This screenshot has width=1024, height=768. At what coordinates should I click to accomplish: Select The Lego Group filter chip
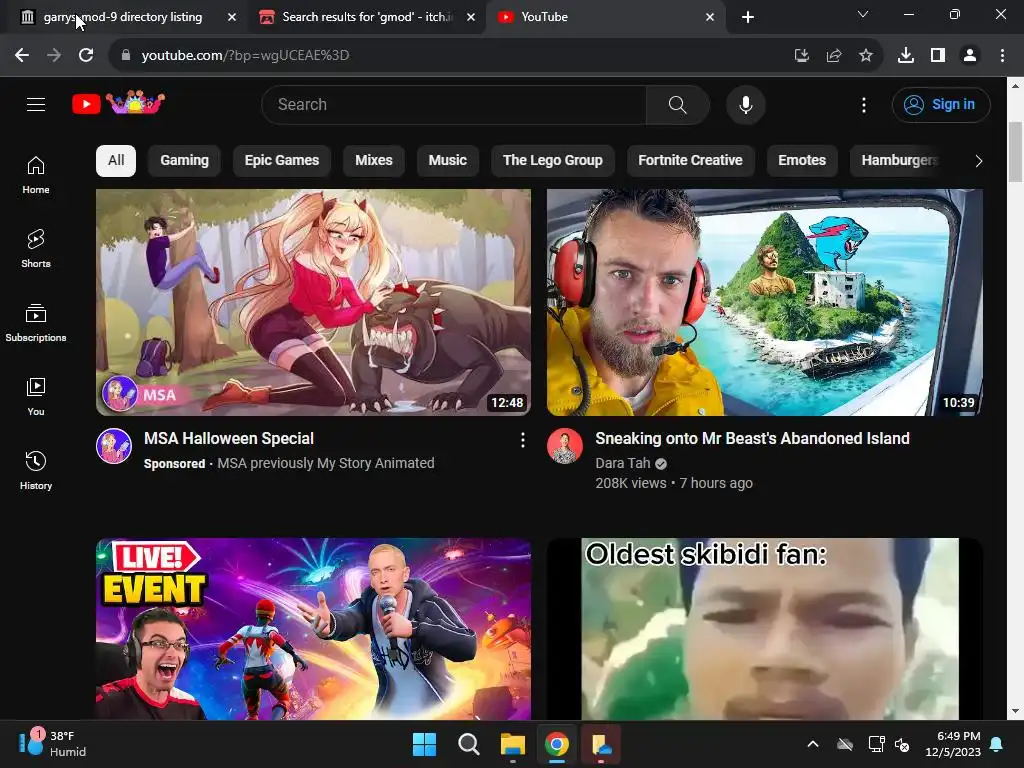(552, 161)
